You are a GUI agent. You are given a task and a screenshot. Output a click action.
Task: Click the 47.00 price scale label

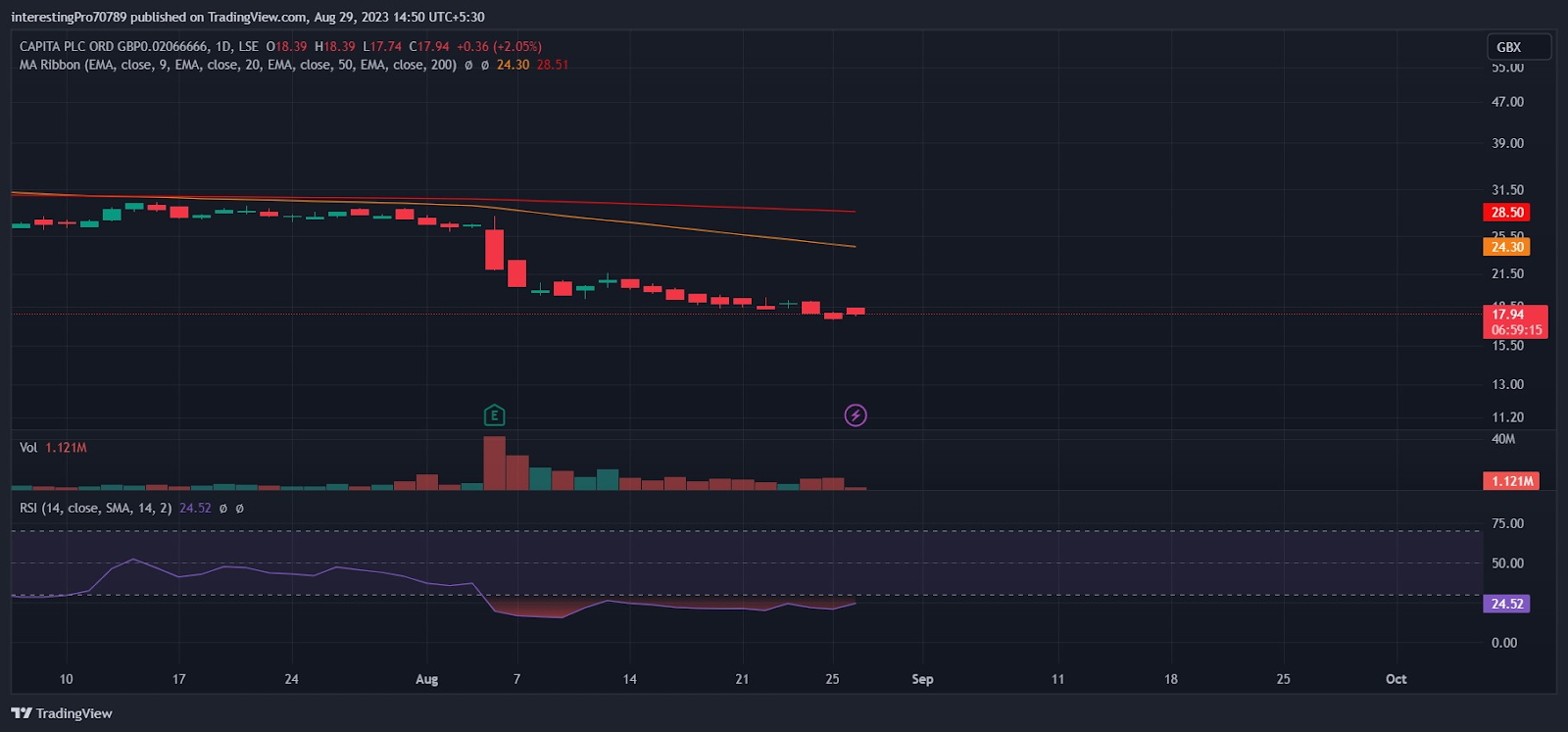[1507, 102]
